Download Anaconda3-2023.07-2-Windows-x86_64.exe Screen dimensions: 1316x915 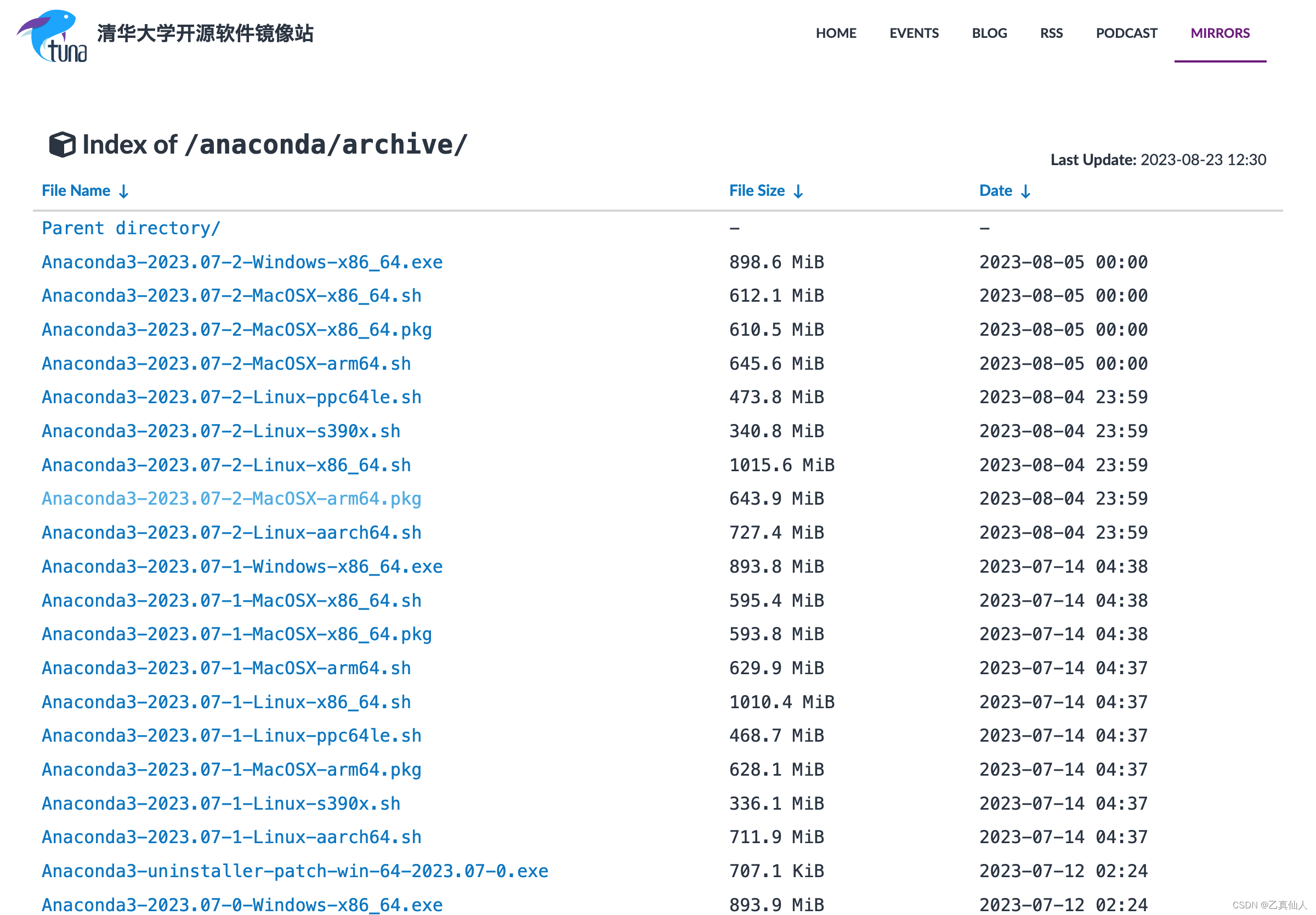pyautogui.click(x=242, y=262)
